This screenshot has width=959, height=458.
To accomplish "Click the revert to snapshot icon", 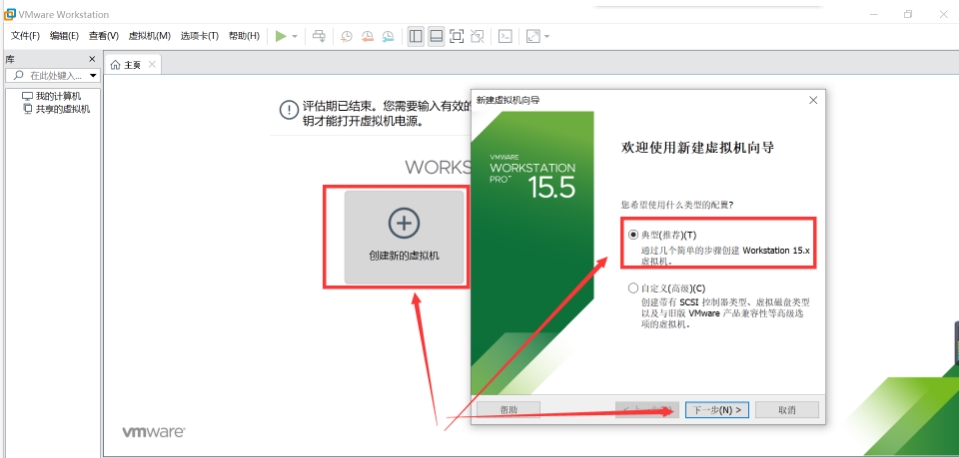I will click(x=367, y=36).
